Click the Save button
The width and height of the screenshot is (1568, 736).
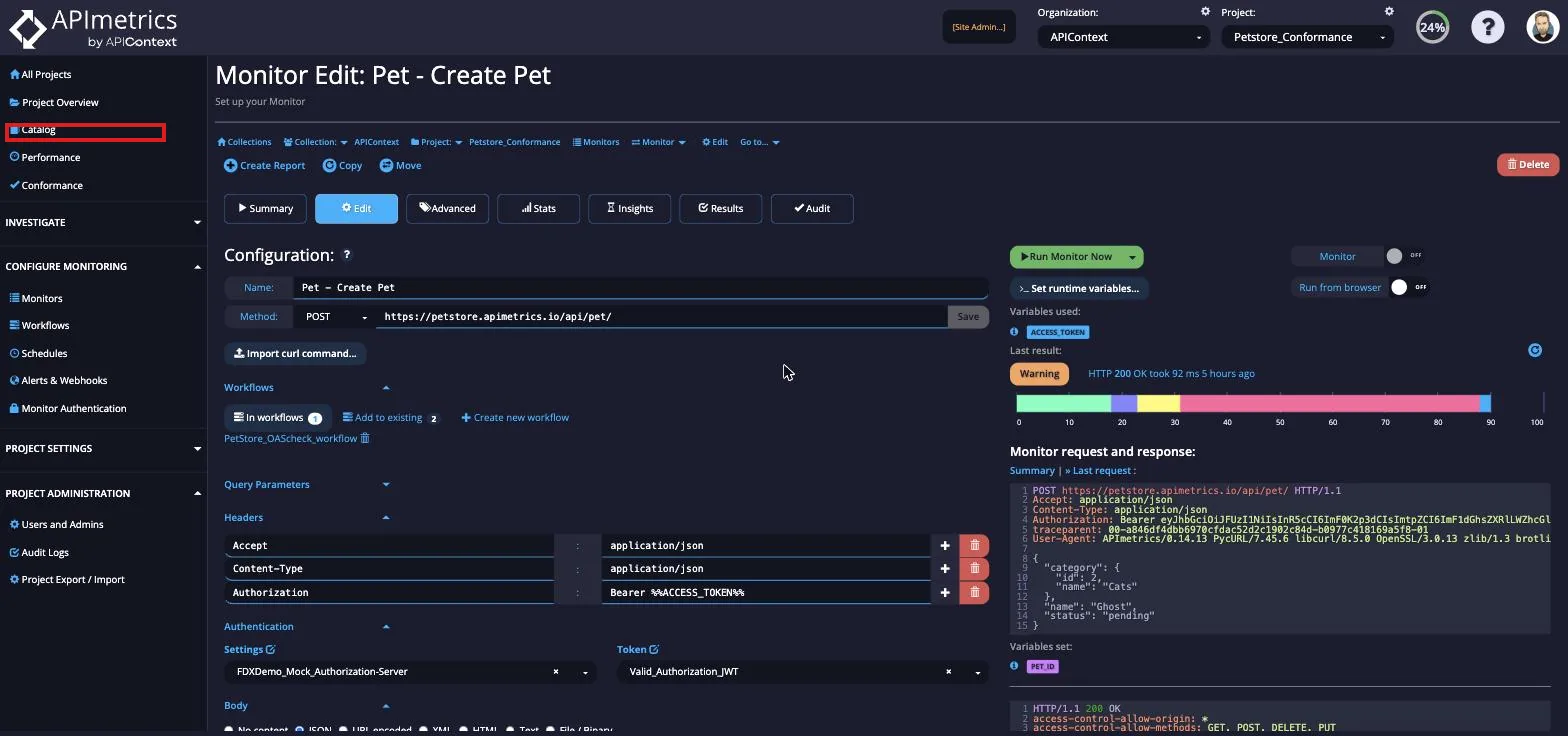(968, 316)
